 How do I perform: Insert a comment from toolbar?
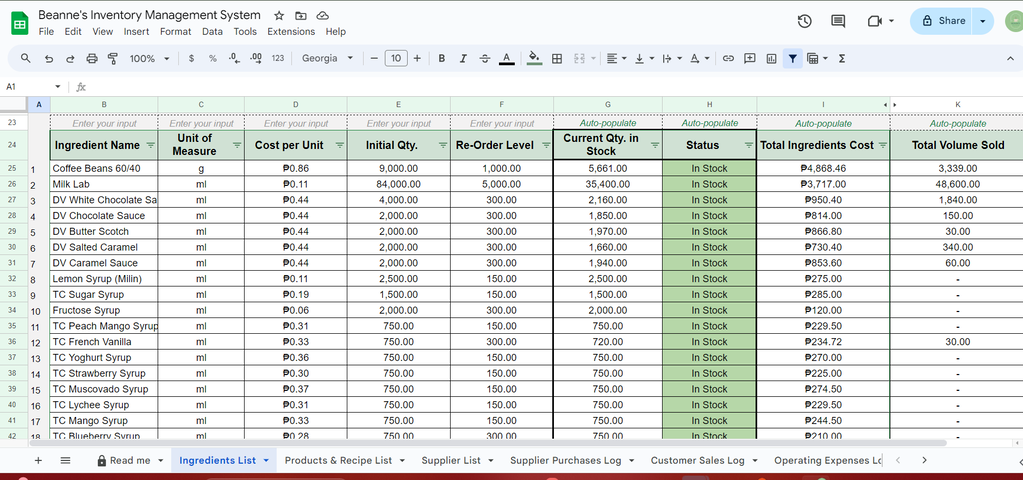pos(750,59)
